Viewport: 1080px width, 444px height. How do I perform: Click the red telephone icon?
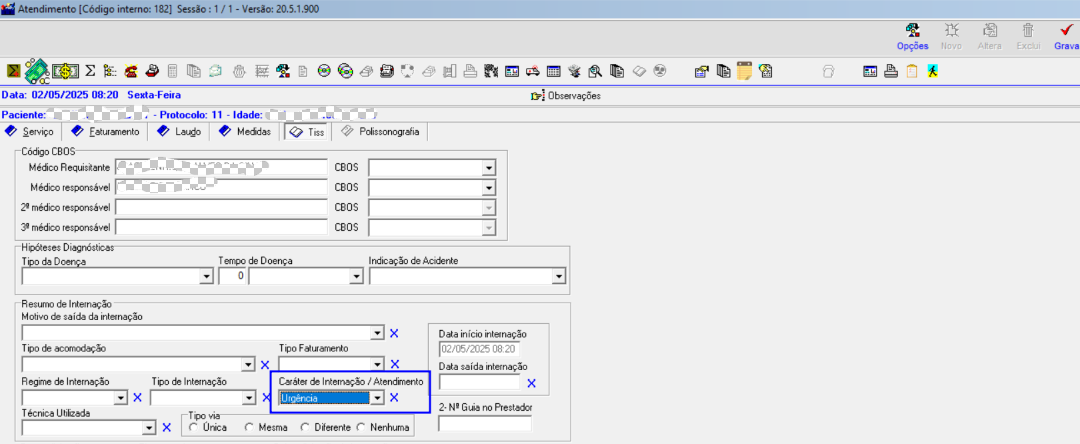[x=131, y=71]
